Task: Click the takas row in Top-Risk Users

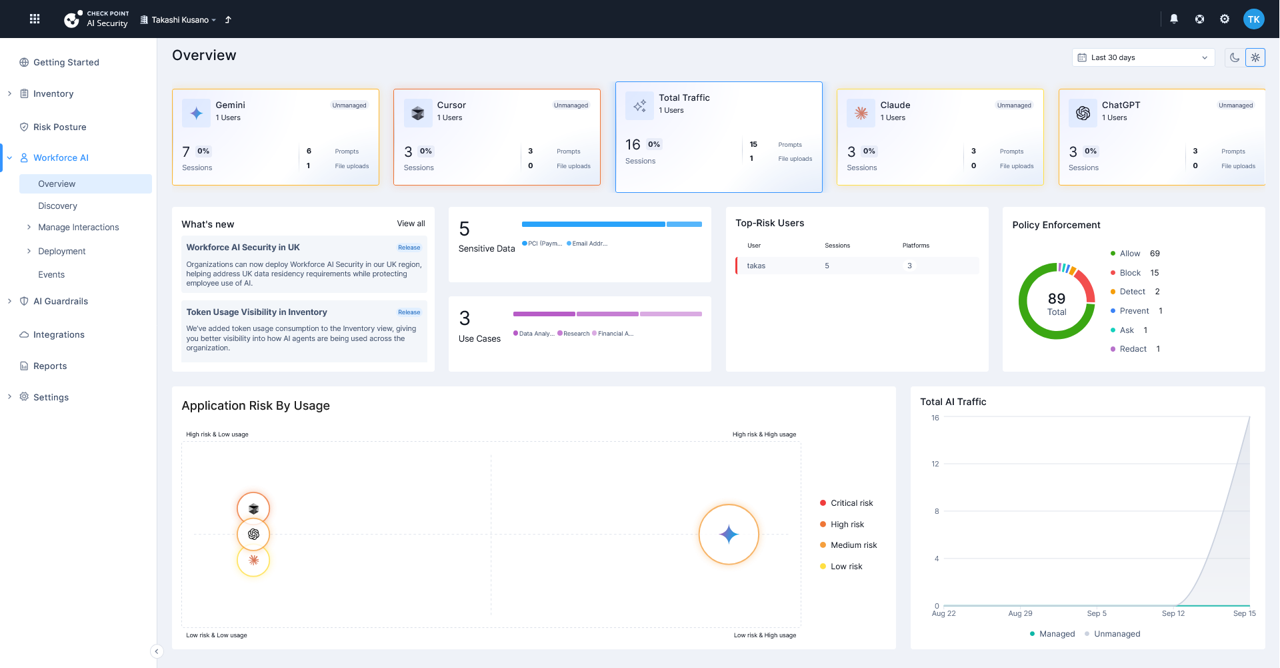Action: click(x=858, y=266)
